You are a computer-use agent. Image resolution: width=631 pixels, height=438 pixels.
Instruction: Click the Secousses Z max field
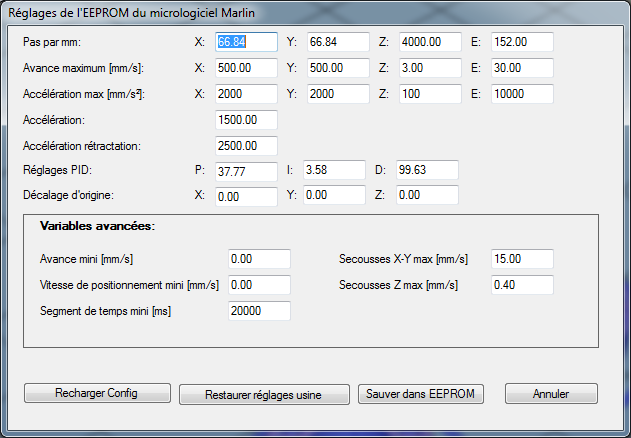(521, 285)
